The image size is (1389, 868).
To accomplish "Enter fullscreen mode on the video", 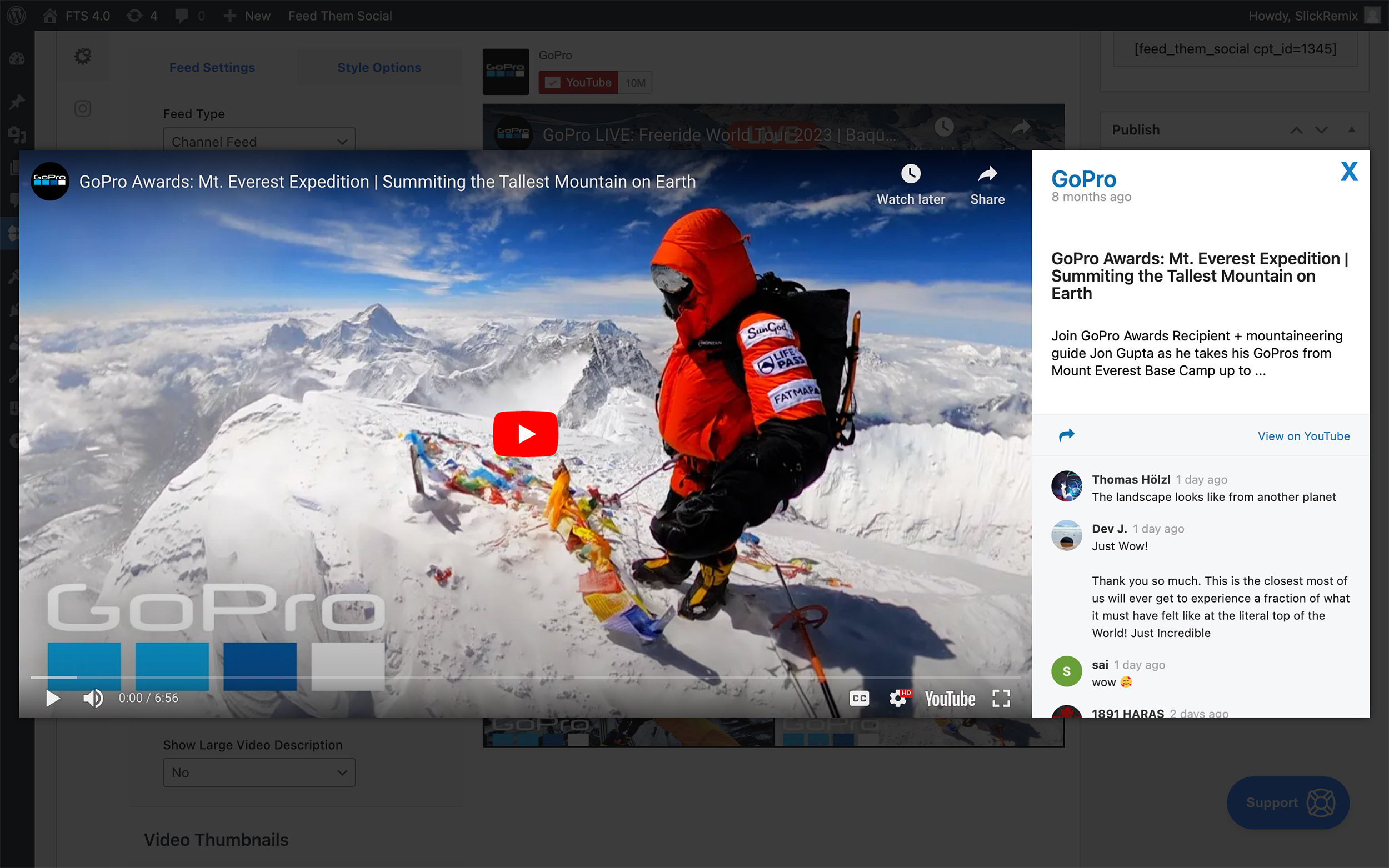I will 1001,698.
